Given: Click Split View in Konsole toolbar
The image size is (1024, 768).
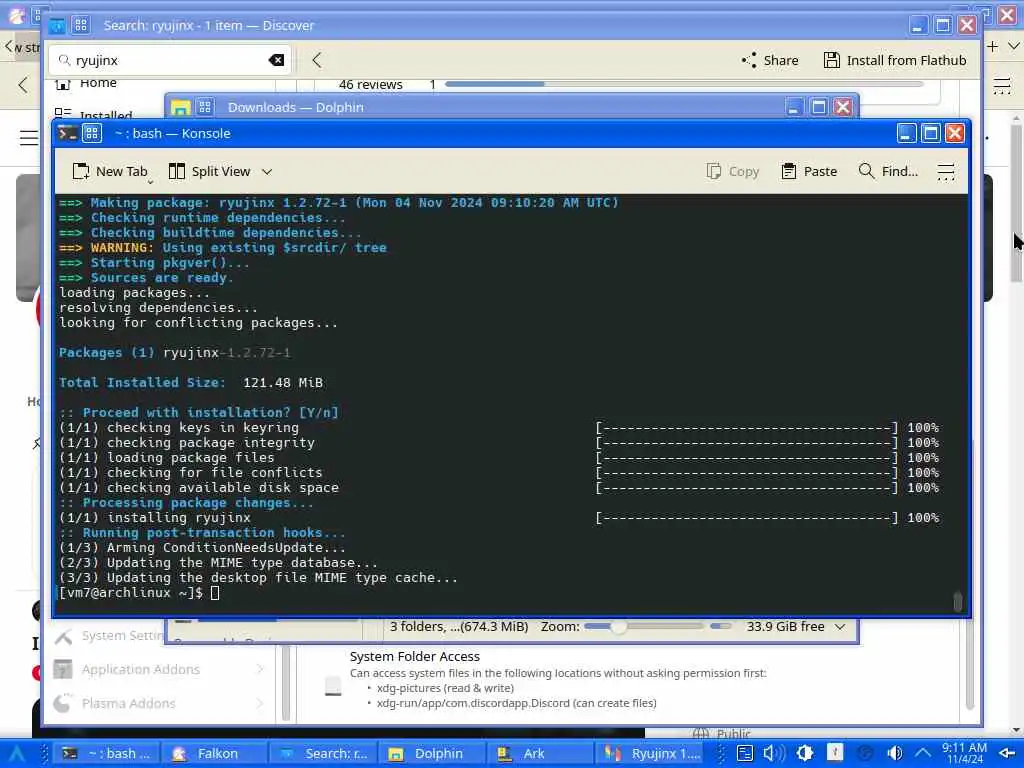Looking at the screenshot, I should pos(210,171).
